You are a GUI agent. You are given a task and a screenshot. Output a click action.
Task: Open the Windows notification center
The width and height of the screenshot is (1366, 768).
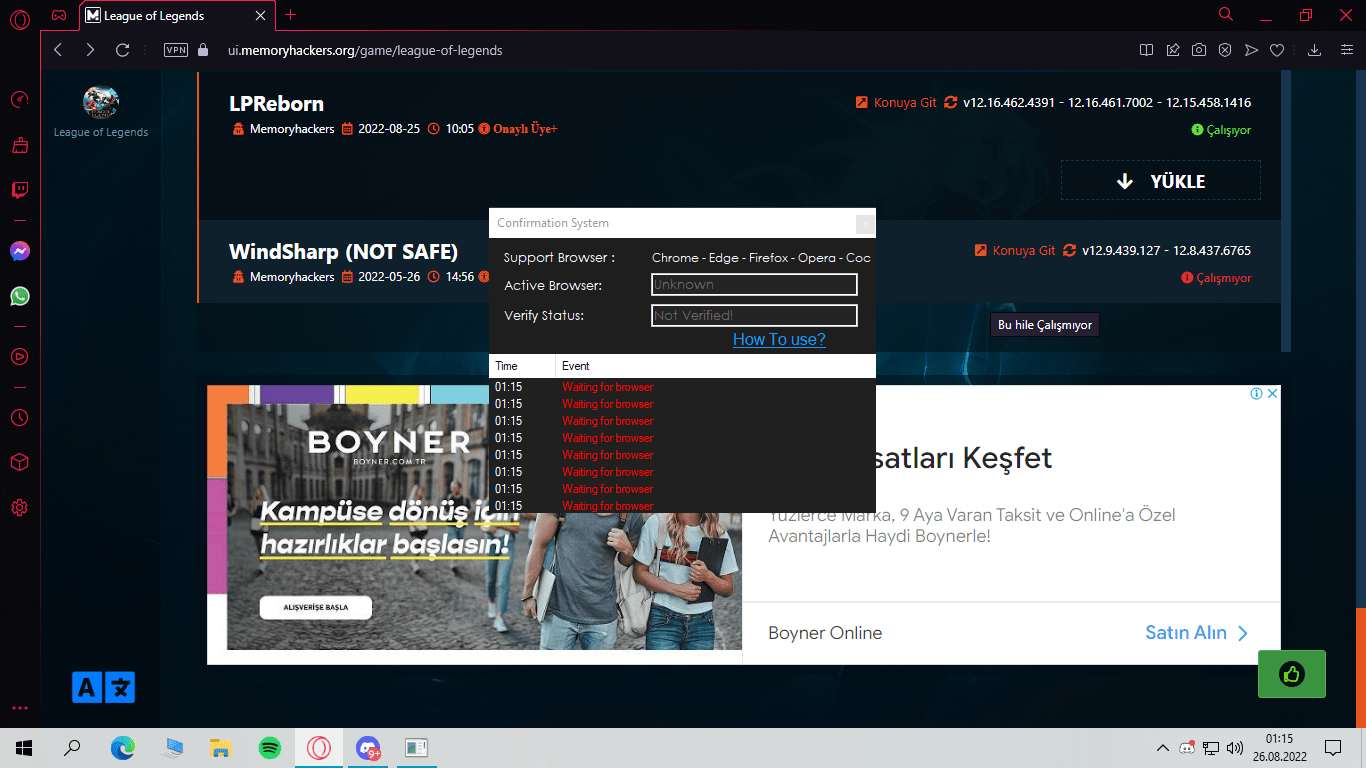point(1333,748)
